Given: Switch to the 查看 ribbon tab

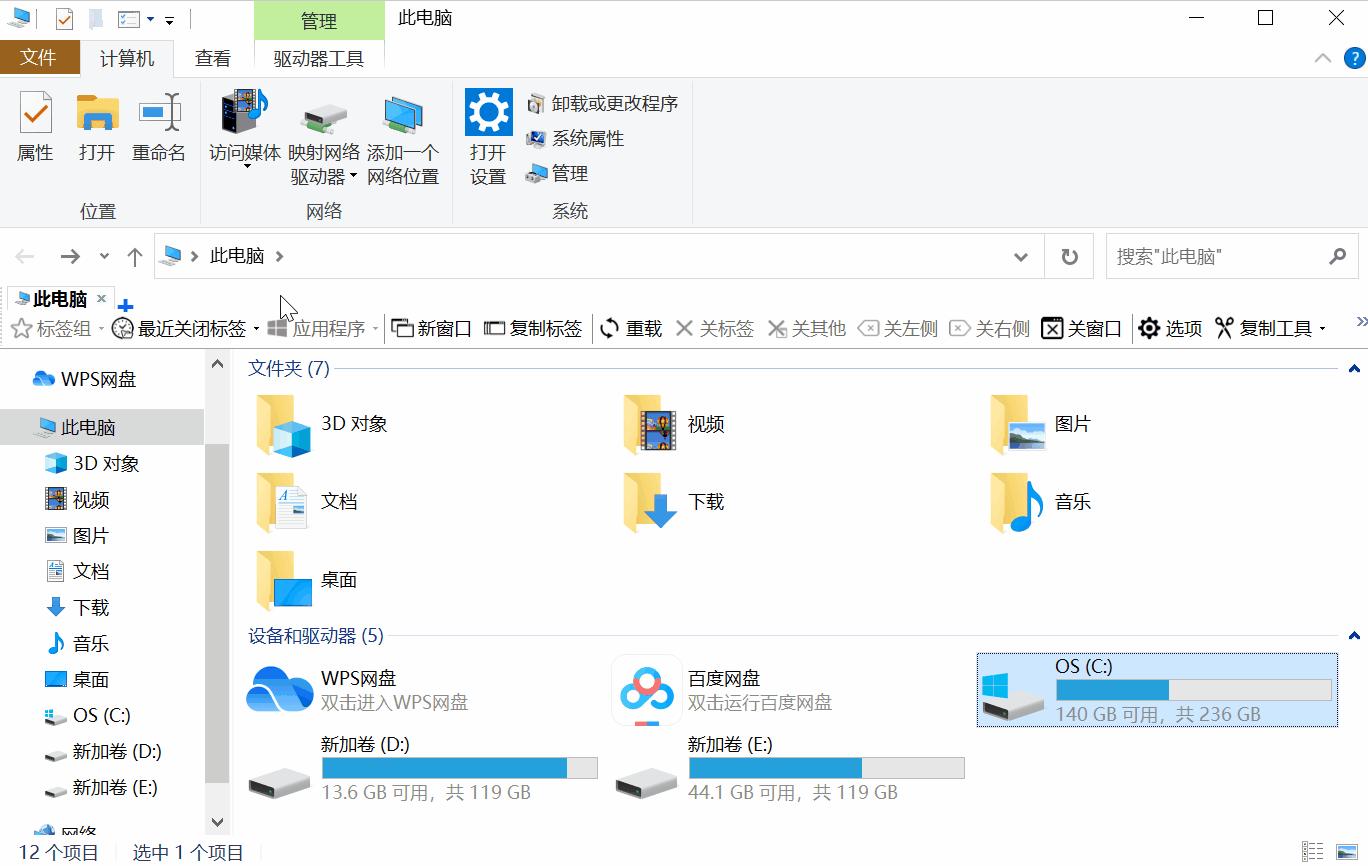Looking at the screenshot, I should coord(212,57).
